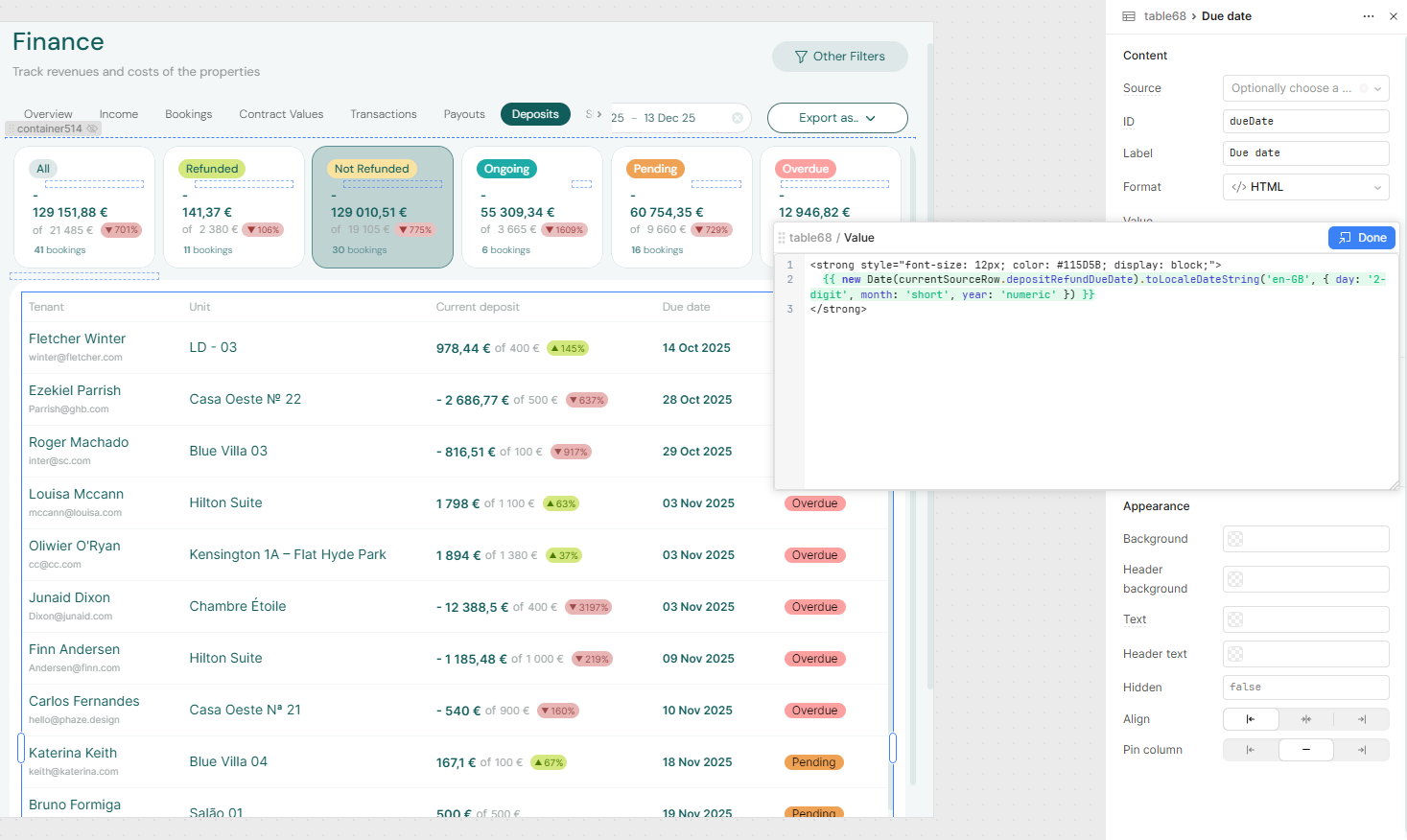This screenshot has height=840, width=1407.
Task: Open the Export as dropdown
Action: [x=836, y=117]
